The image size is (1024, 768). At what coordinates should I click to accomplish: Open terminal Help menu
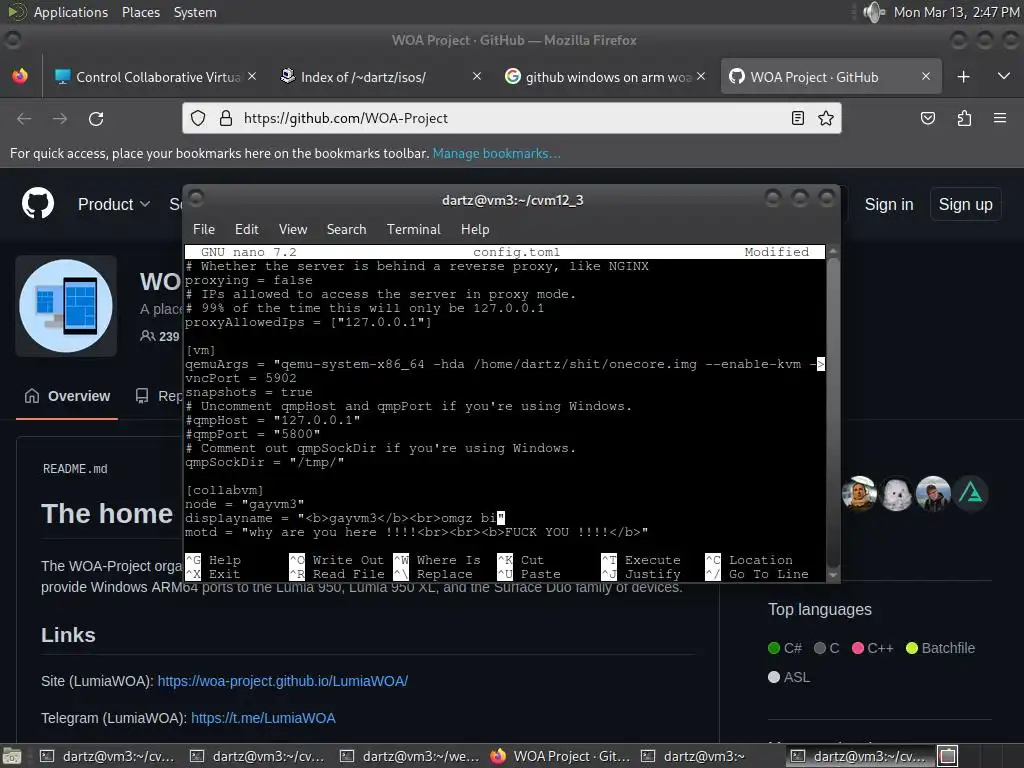point(475,229)
